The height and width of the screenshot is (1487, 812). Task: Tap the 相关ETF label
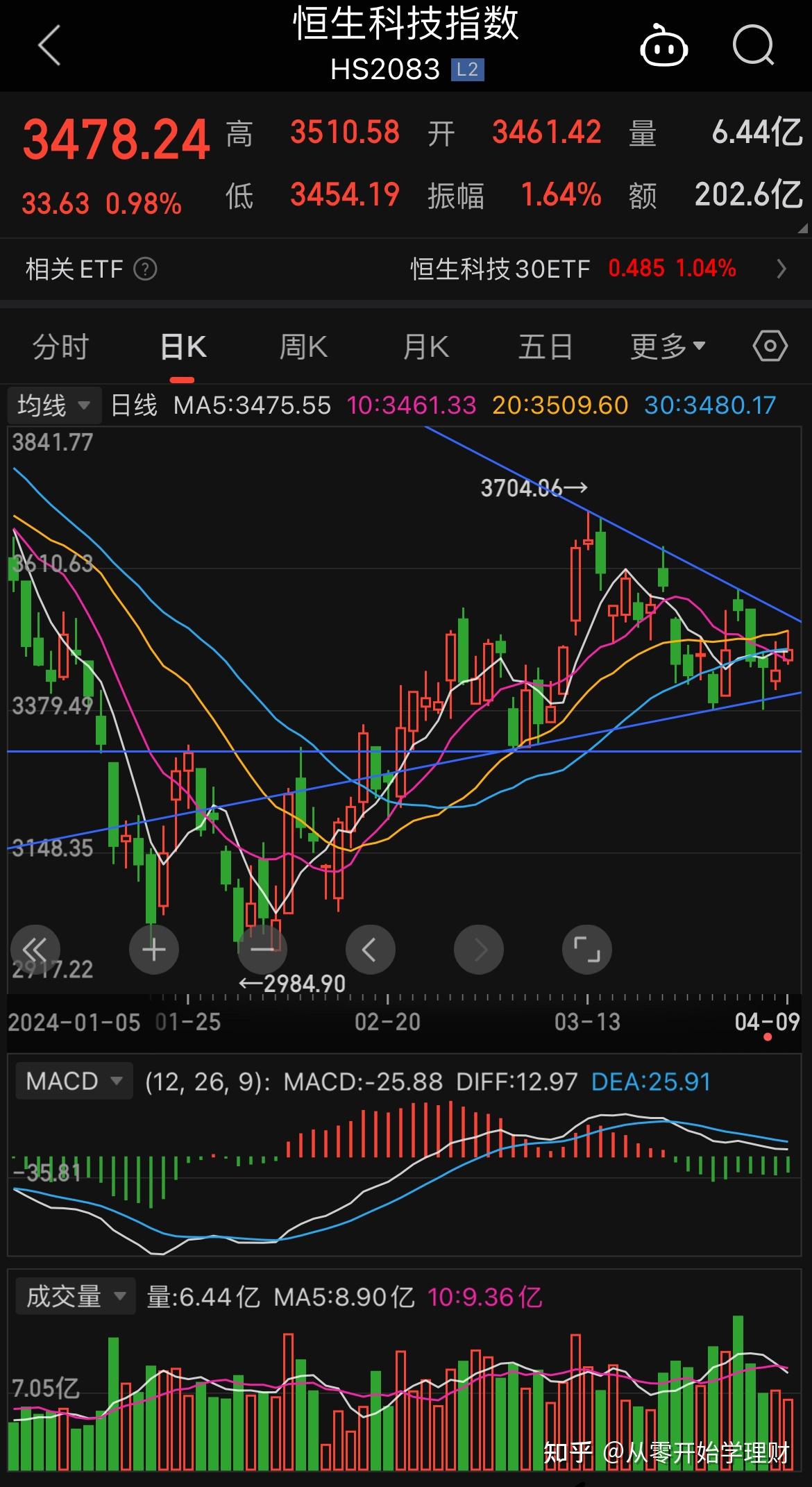[74, 269]
